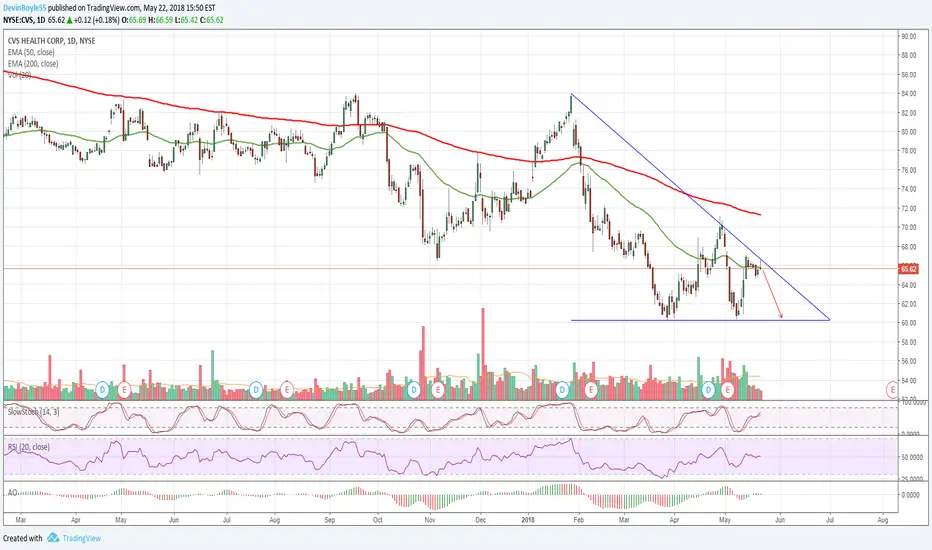Select the Vol (20) indicator label
This screenshot has height=550, width=932.
point(19,75)
